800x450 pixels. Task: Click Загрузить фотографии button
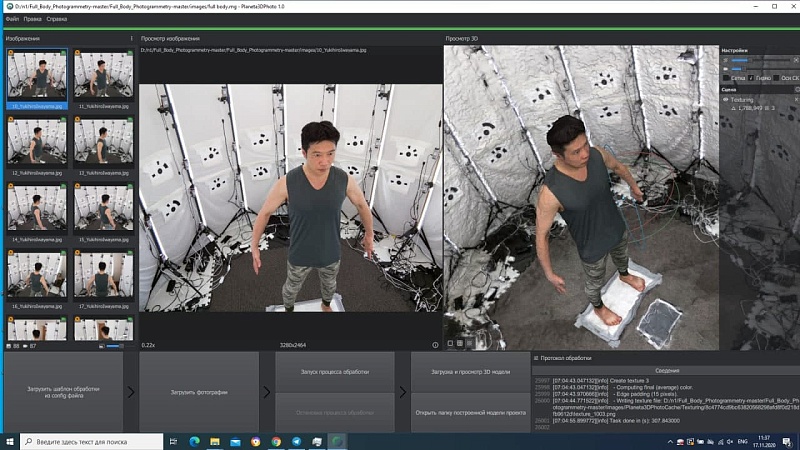[199, 392]
